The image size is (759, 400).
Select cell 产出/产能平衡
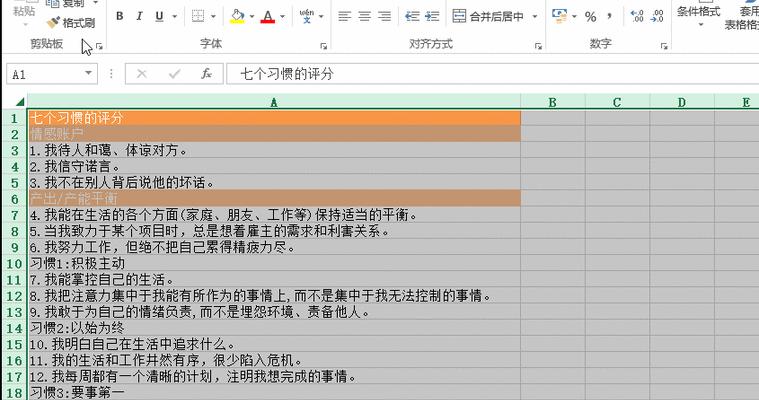pyautogui.click(x=274, y=199)
